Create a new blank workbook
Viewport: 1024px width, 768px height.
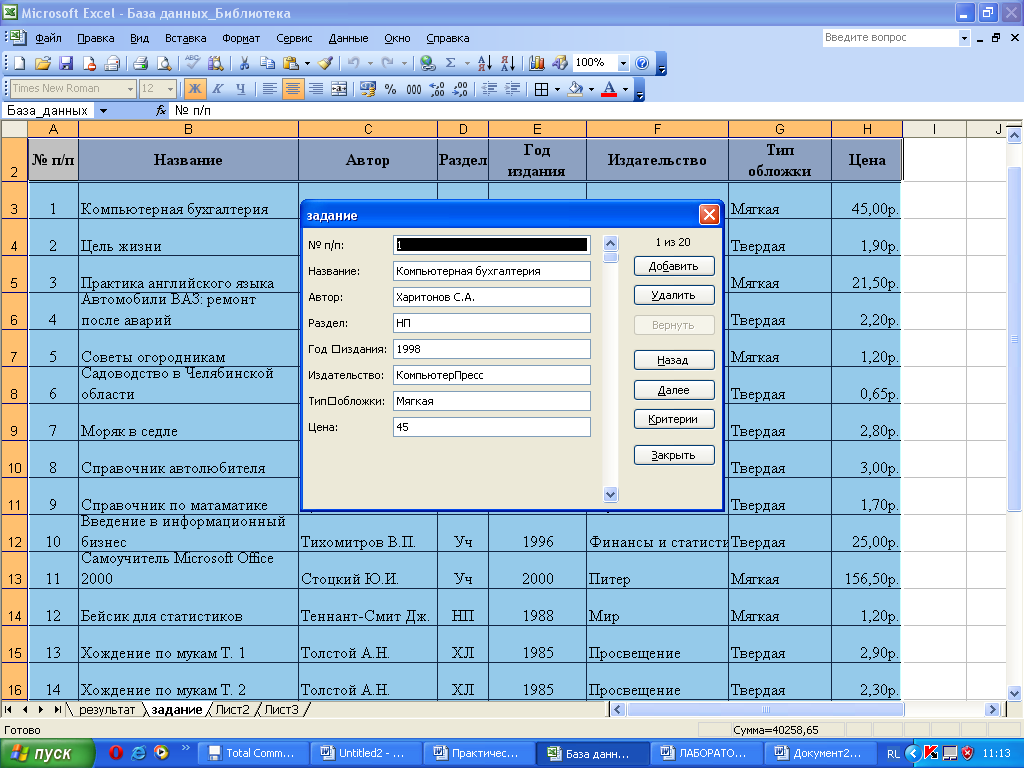(x=20, y=63)
